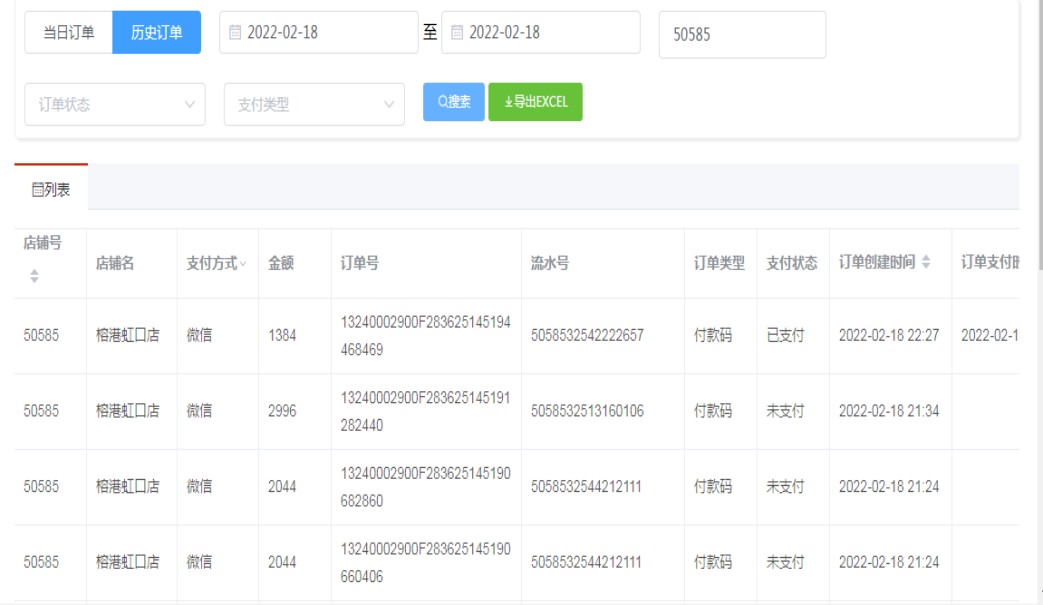Expand the 支付类型 dropdown
The height and width of the screenshot is (605, 1043).
314,104
